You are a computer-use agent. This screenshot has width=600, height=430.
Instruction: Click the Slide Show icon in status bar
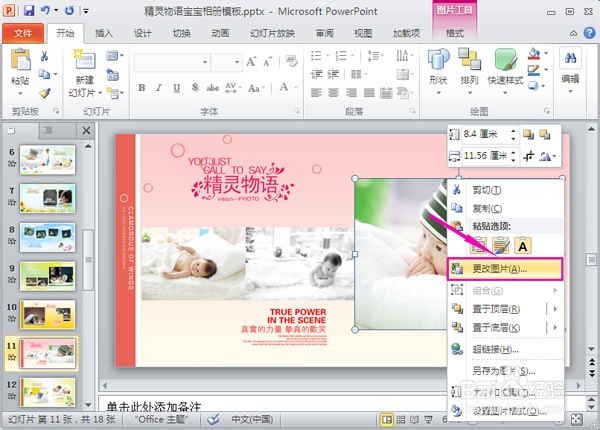tap(428, 420)
